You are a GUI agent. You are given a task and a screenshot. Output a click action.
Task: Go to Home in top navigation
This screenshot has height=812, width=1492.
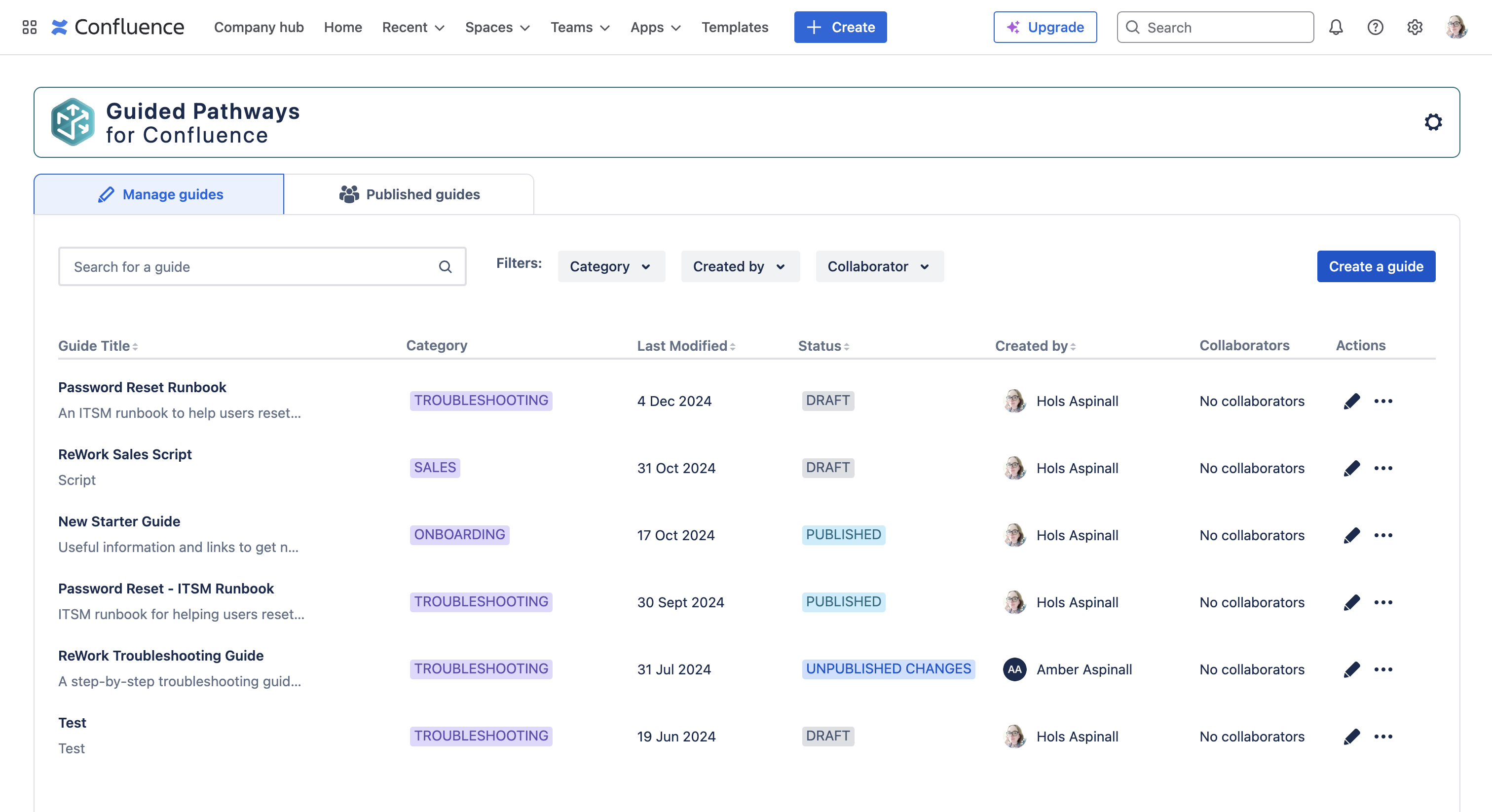pyautogui.click(x=343, y=27)
